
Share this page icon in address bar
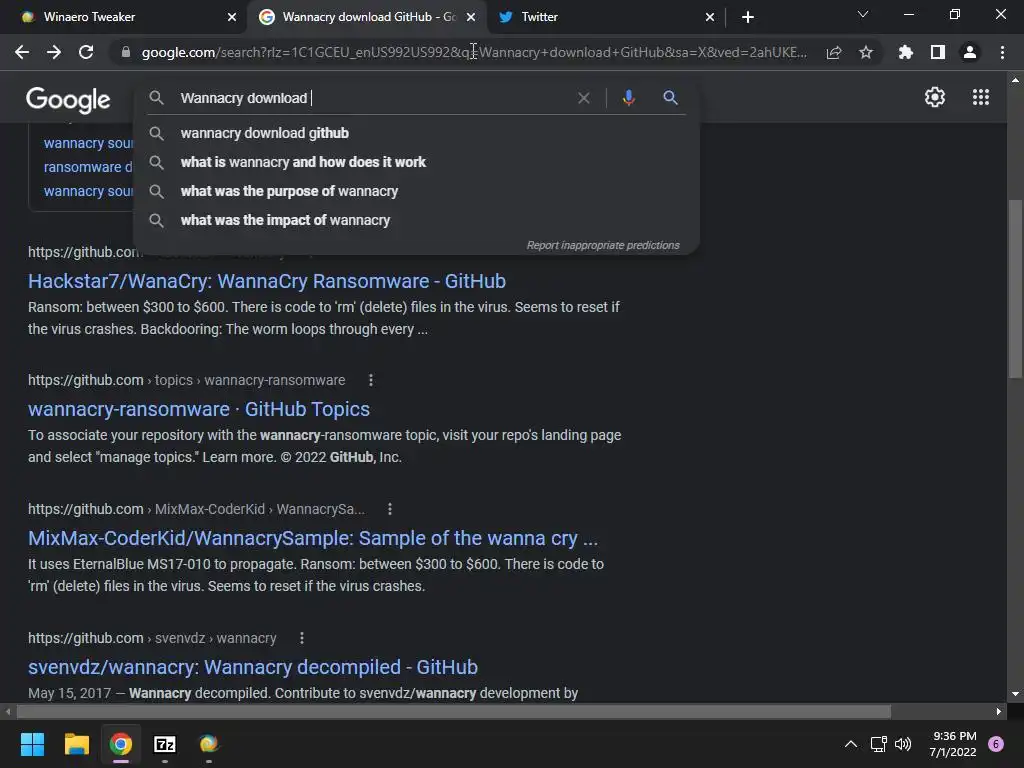point(834,52)
